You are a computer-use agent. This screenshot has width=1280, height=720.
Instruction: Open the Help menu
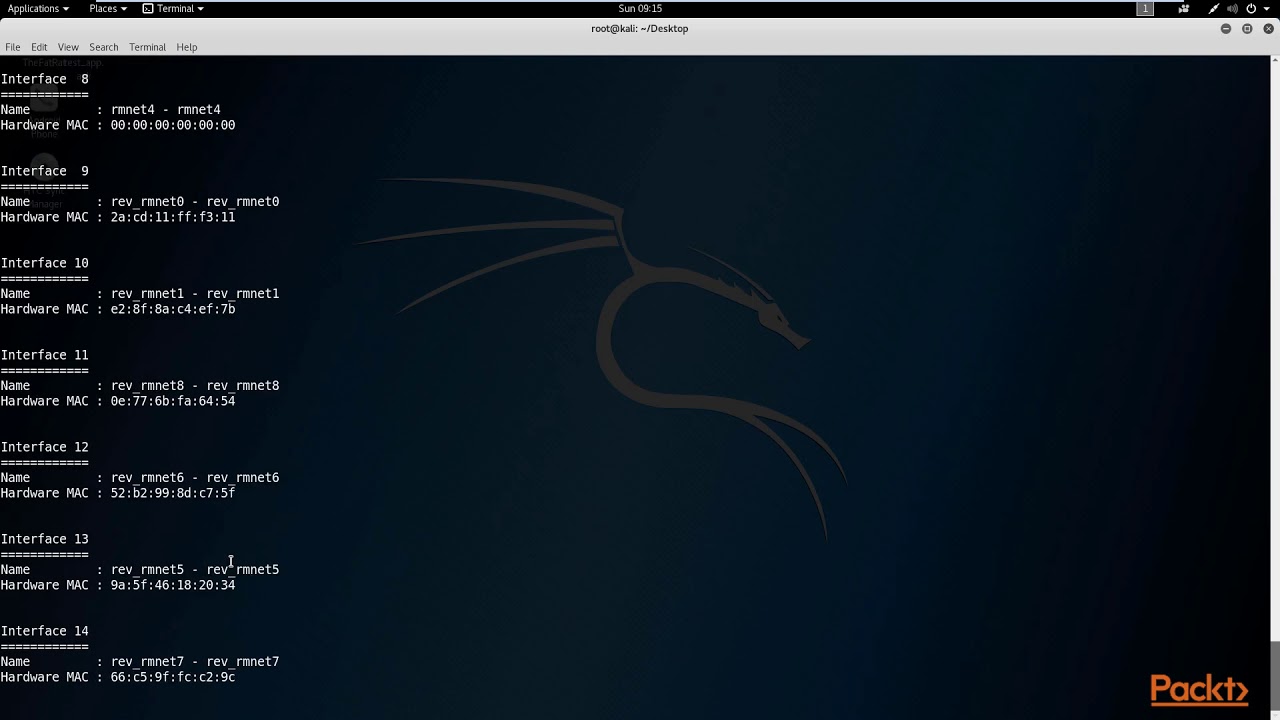(187, 47)
